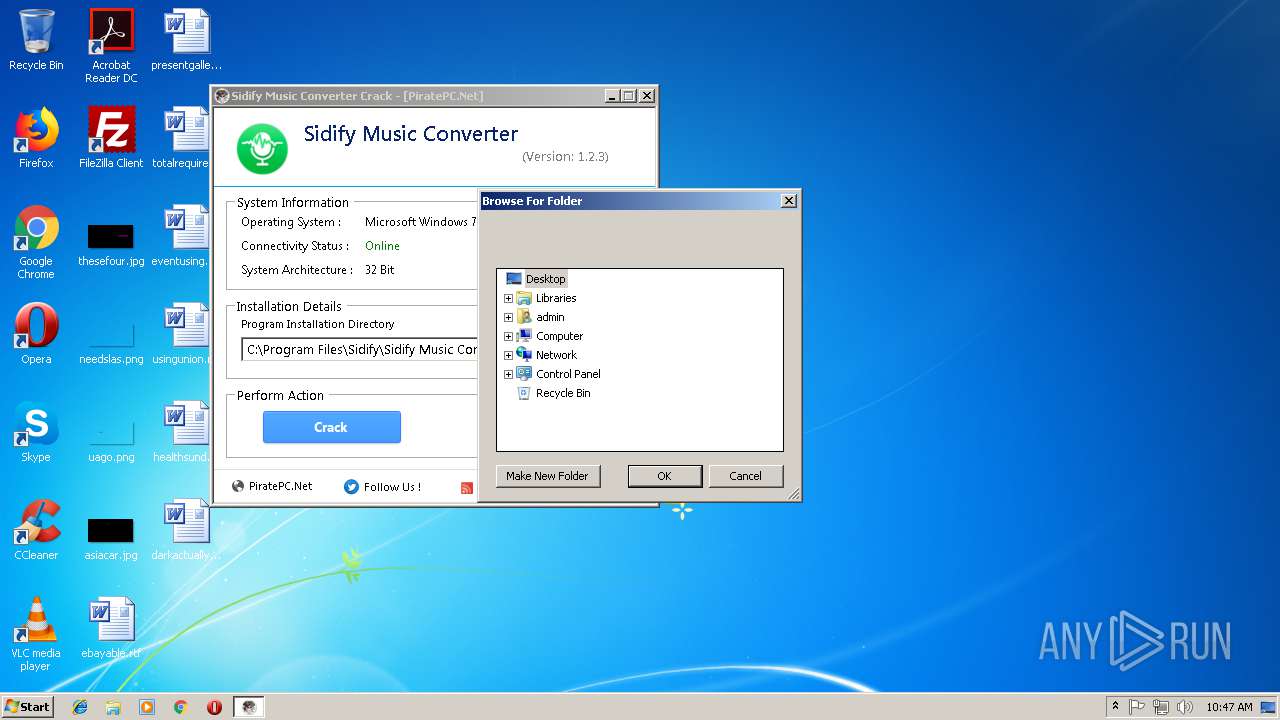The image size is (1280, 720).
Task: Close the Browse For Folder dialog
Action: (788, 201)
